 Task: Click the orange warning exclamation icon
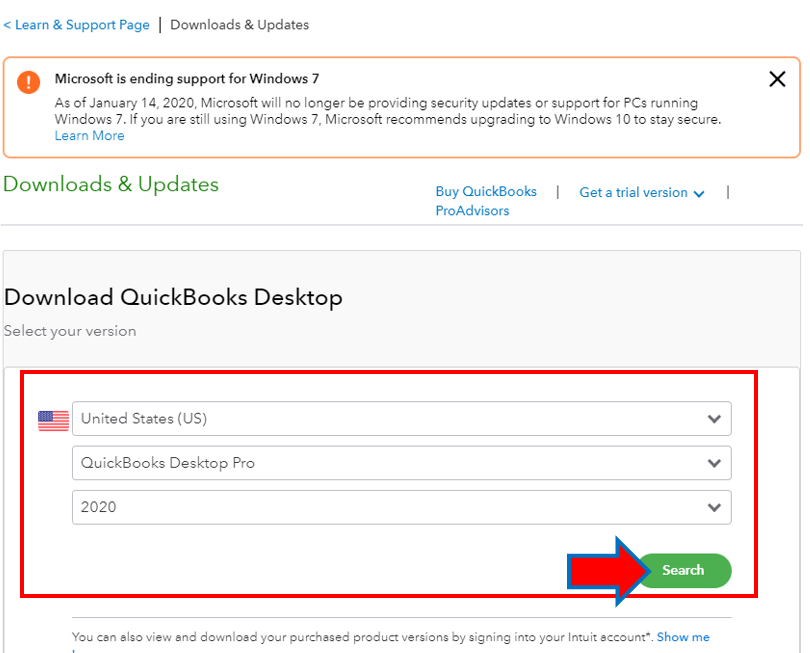pos(28,82)
